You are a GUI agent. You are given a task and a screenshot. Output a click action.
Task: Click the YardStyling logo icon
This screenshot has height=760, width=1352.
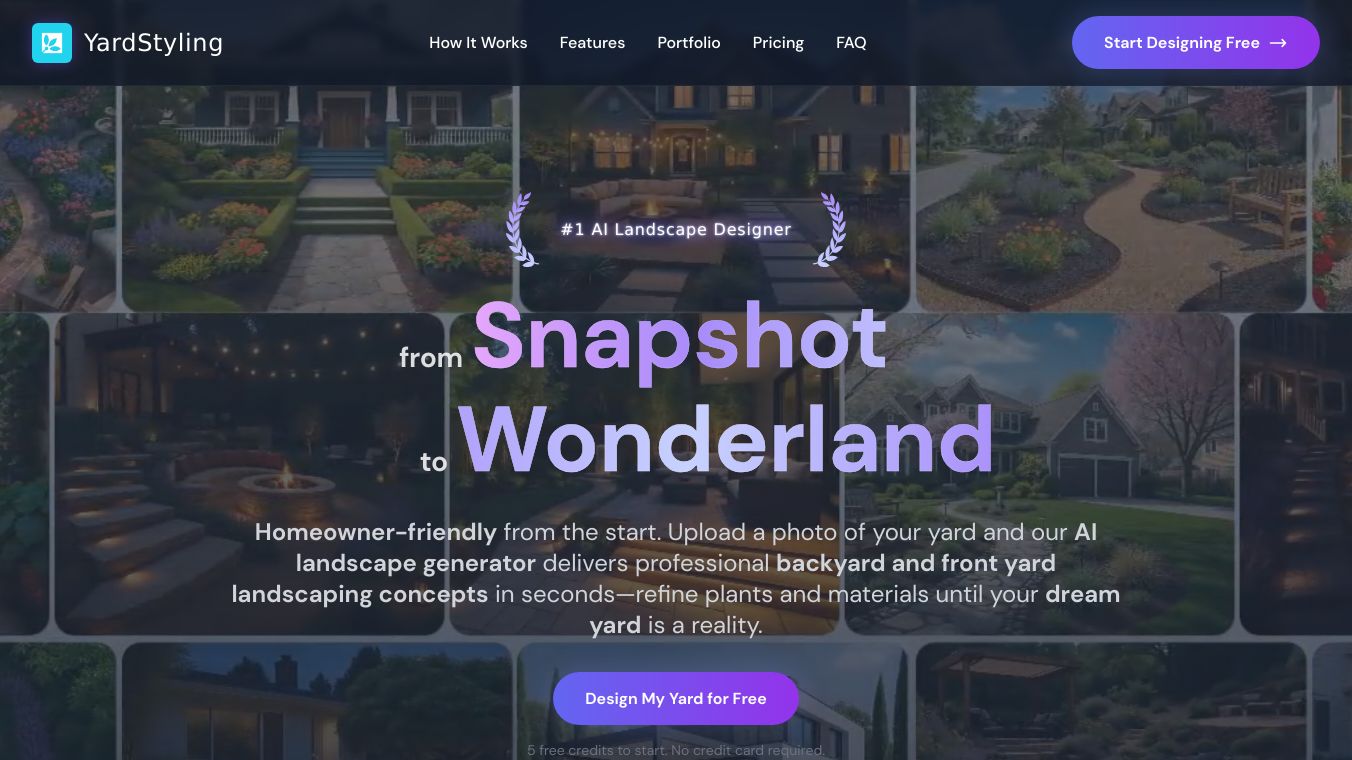52,43
